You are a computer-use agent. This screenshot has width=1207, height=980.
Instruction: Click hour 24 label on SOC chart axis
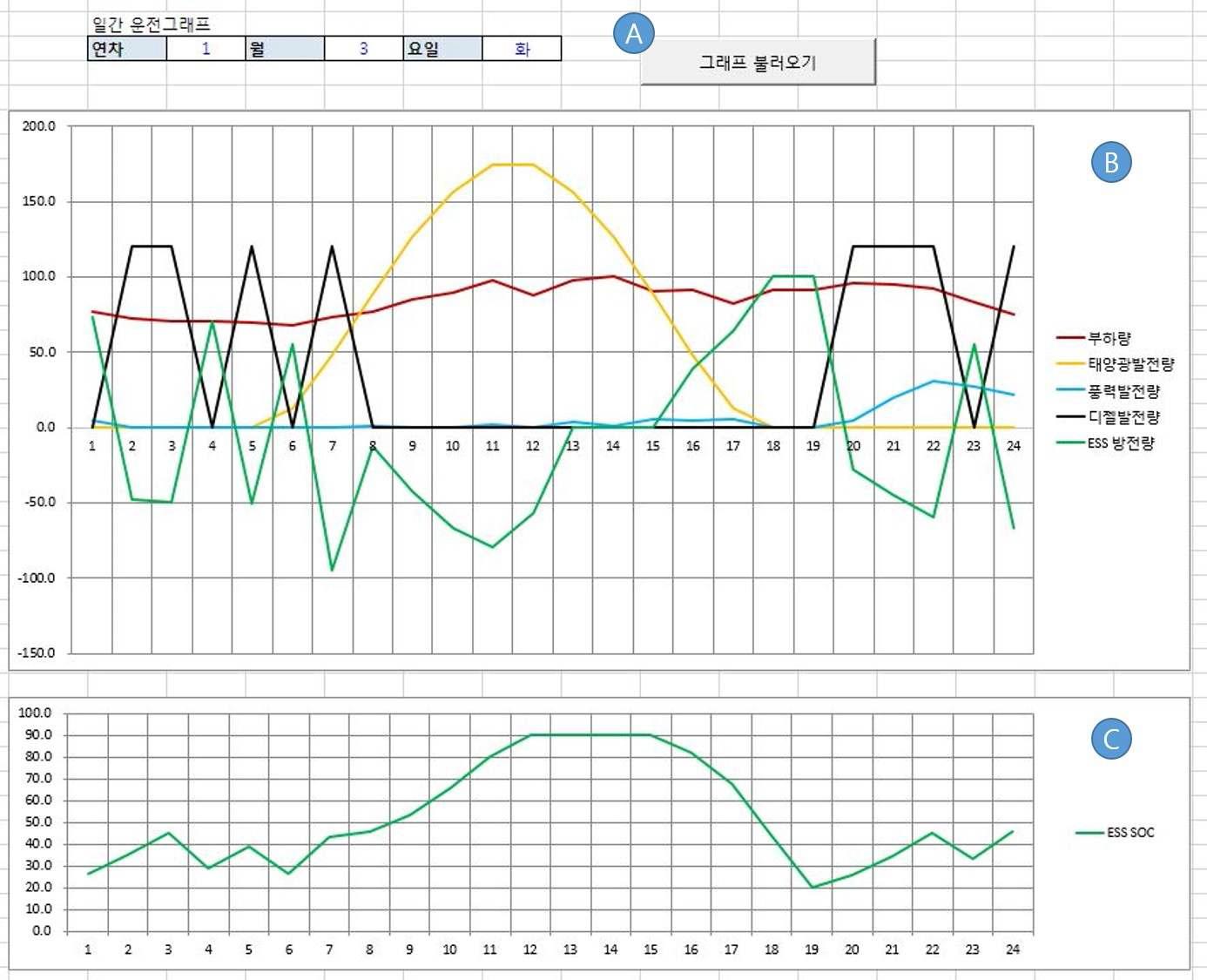click(x=1012, y=950)
